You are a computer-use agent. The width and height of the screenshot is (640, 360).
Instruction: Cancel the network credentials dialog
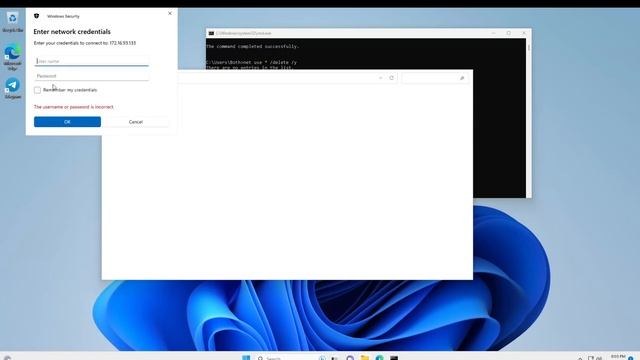(x=136, y=122)
